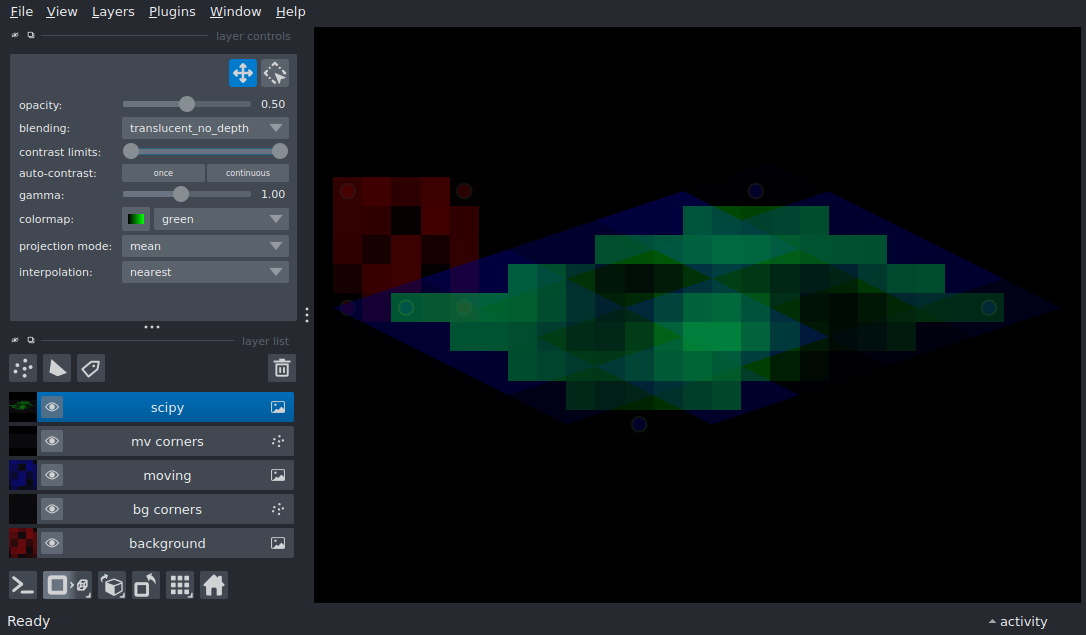Add a new labels layer
The height and width of the screenshot is (635, 1086).
91,368
